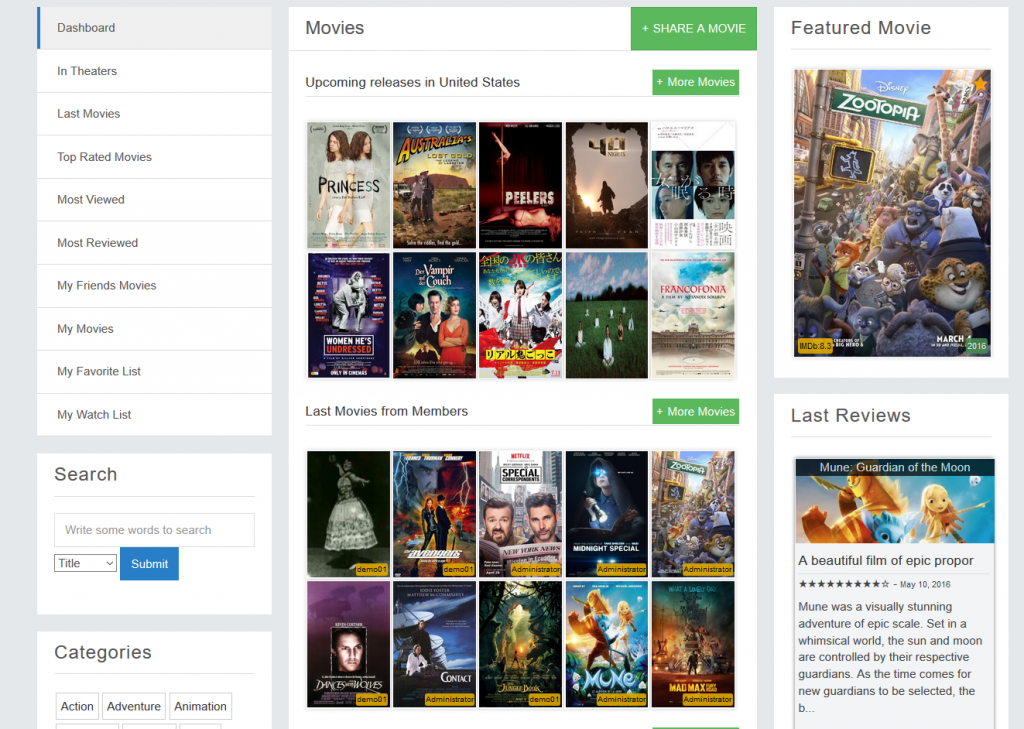This screenshot has width=1024, height=729.
Task: Open Most Reviewed list
Action: click(x=154, y=243)
